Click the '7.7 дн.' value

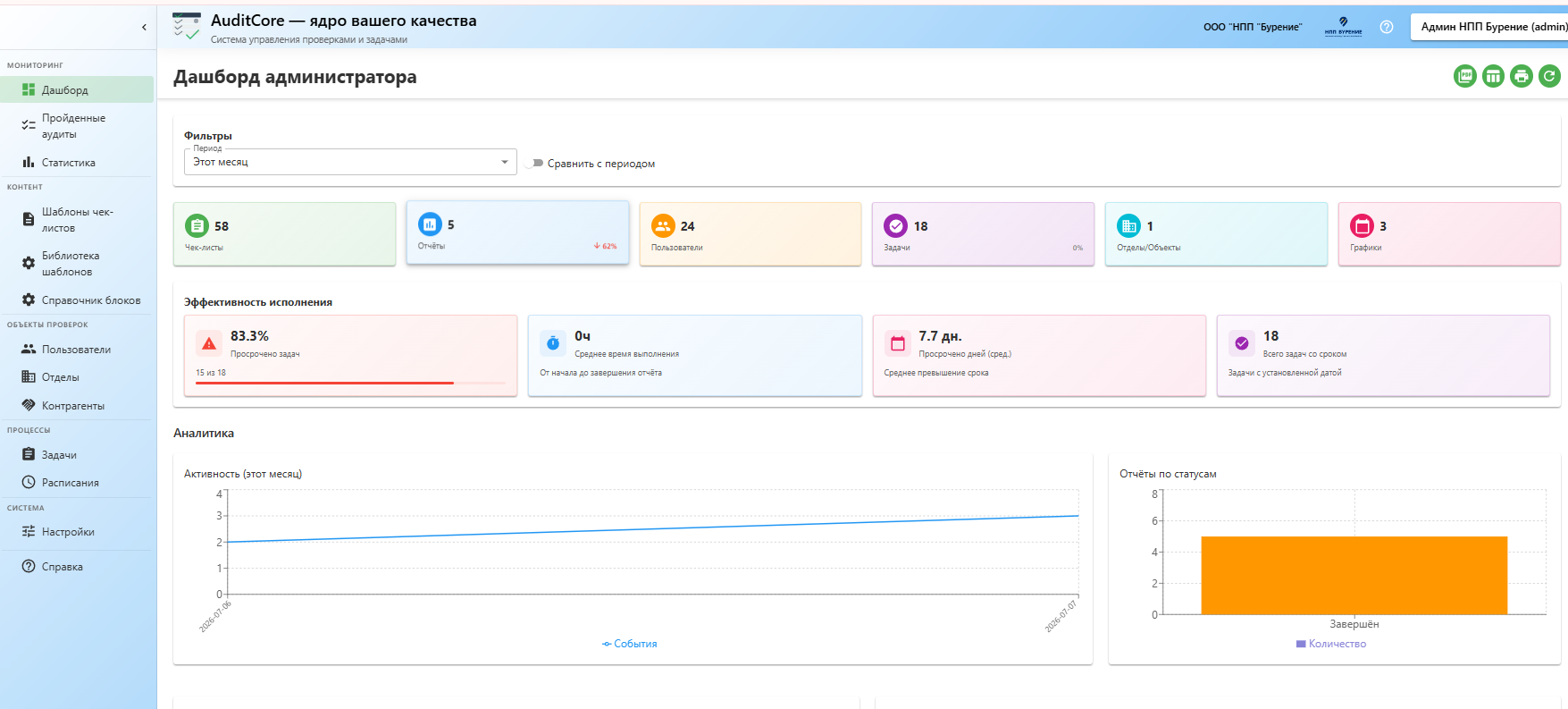[x=940, y=336]
